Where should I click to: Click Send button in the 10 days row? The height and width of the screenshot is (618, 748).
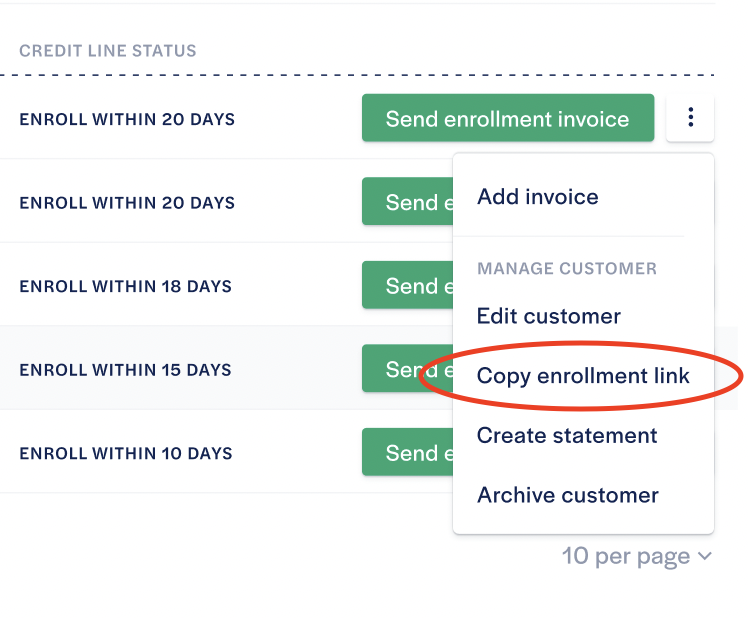(407, 453)
